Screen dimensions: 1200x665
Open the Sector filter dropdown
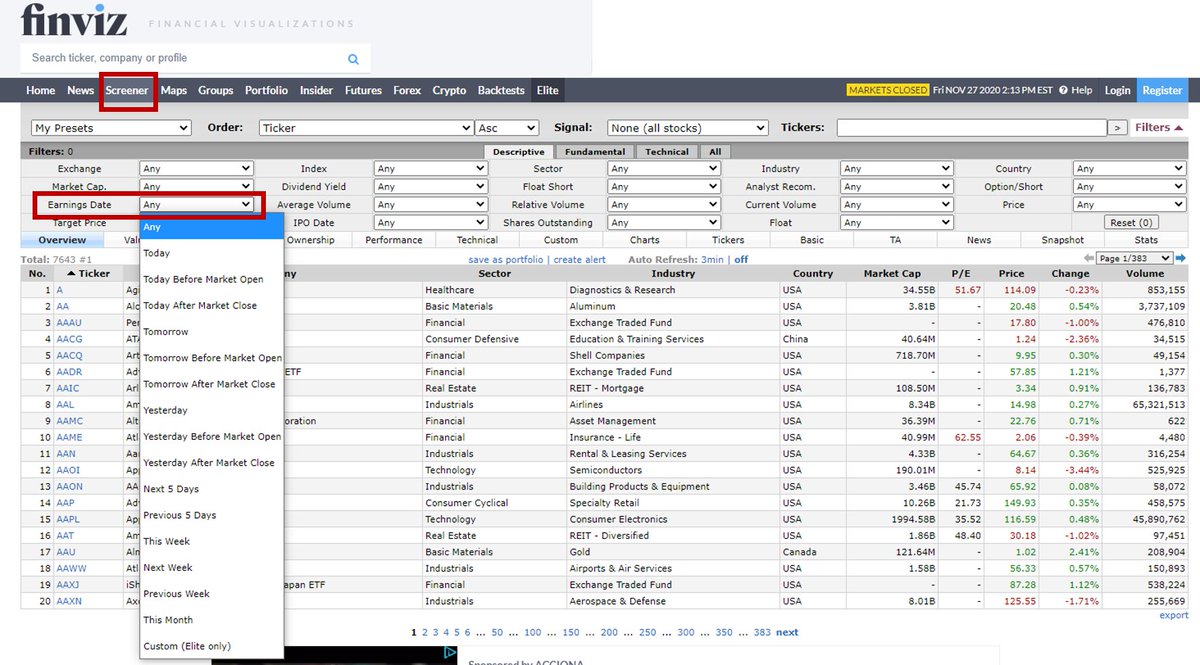click(664, 169)
